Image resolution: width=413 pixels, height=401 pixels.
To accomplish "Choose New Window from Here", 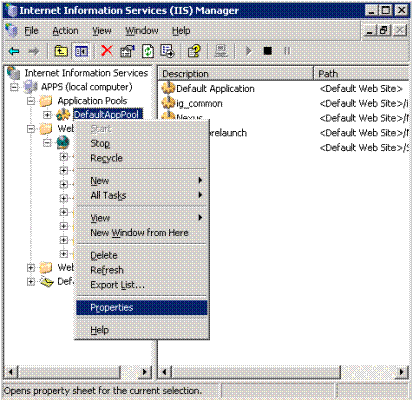I will [x=142, y=233].
